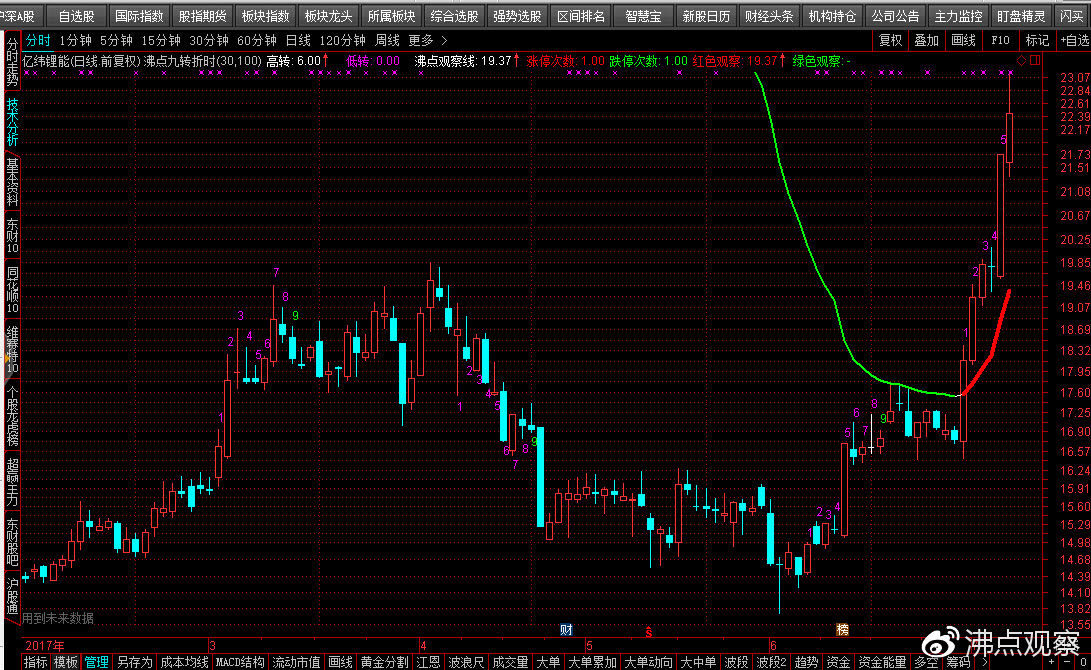This screenshot has width=1091, height=670.
Task: Select the 大单动向 indicator tab
Action: [648, 662]
